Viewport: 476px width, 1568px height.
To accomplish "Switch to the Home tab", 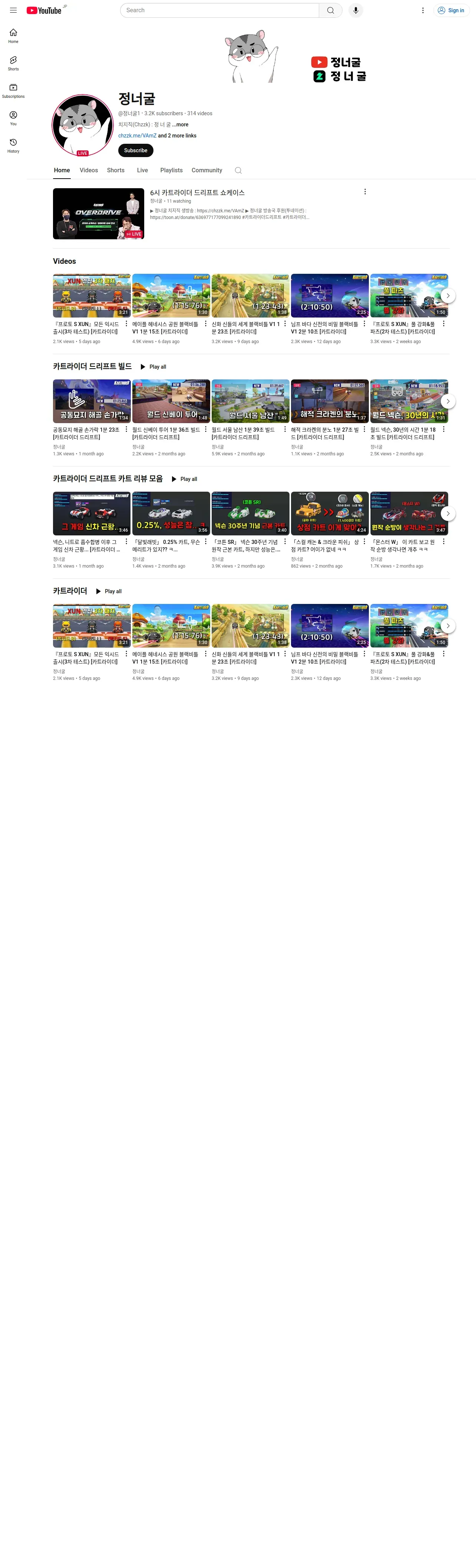I will (x=62, y=170).
